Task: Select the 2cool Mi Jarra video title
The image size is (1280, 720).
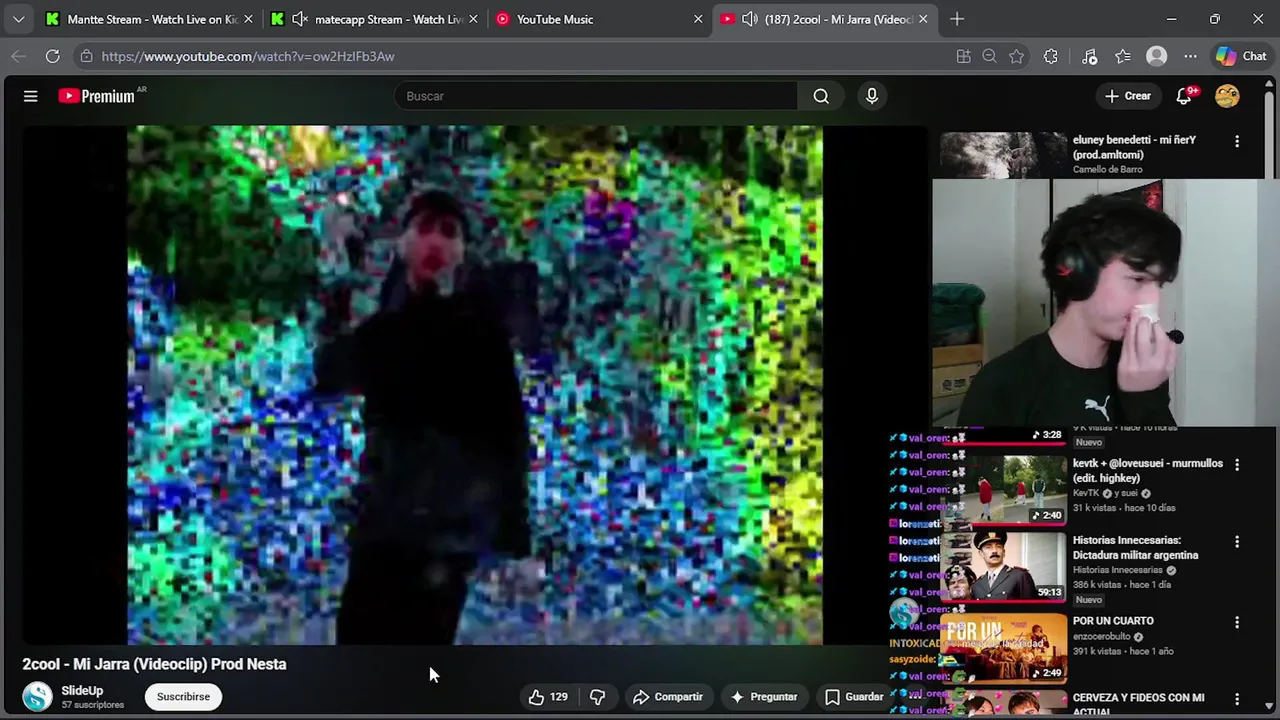Action: tap(154, 664)
